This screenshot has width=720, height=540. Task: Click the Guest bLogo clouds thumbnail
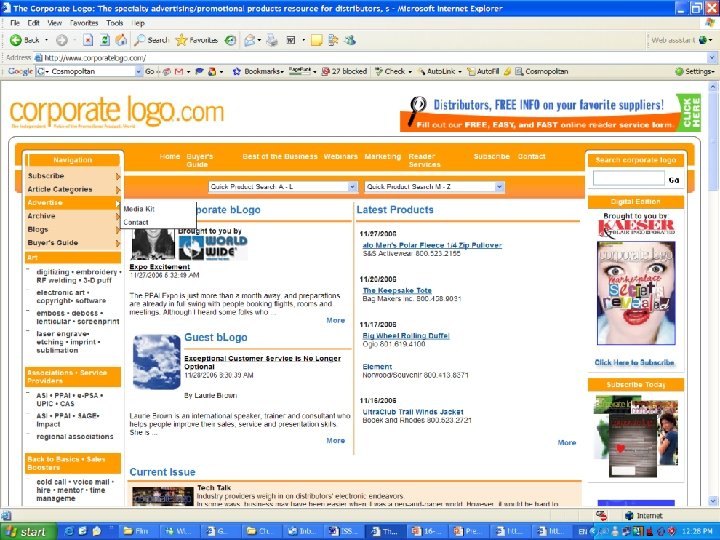point(157,362)
